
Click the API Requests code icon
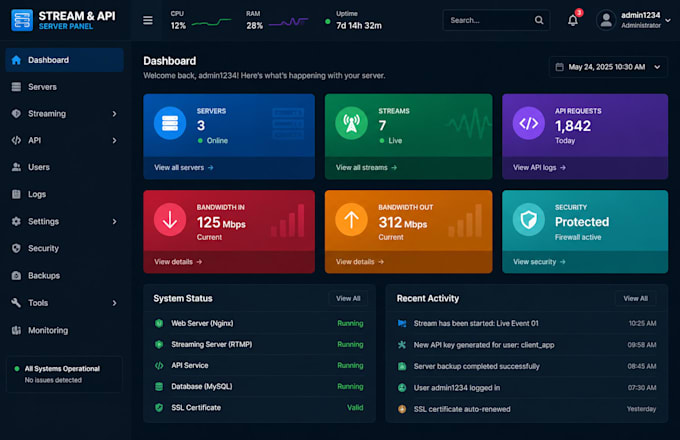pyautogui.click(x=529, y=123)
